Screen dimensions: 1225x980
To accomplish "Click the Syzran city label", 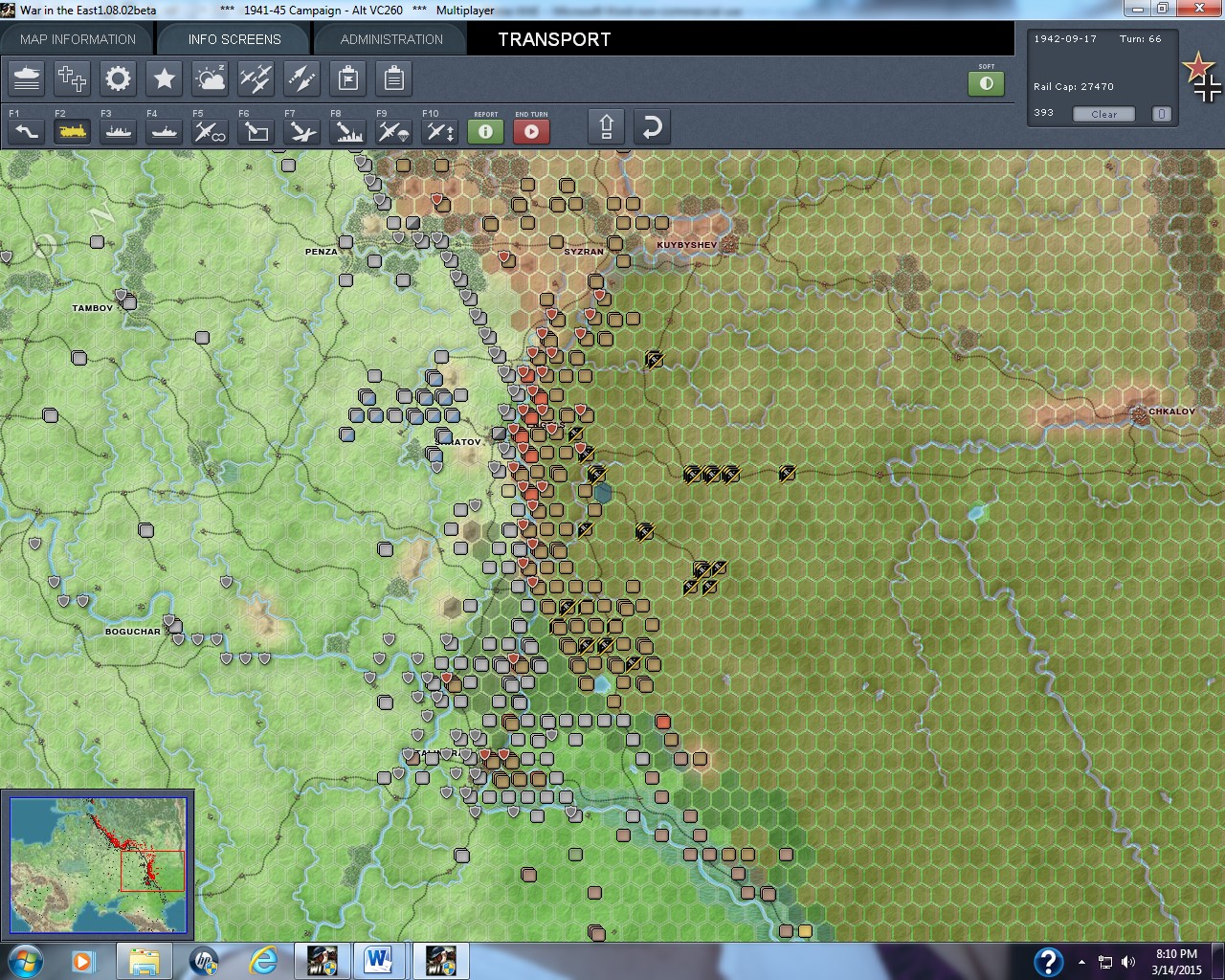I will (x=584, y=252).
